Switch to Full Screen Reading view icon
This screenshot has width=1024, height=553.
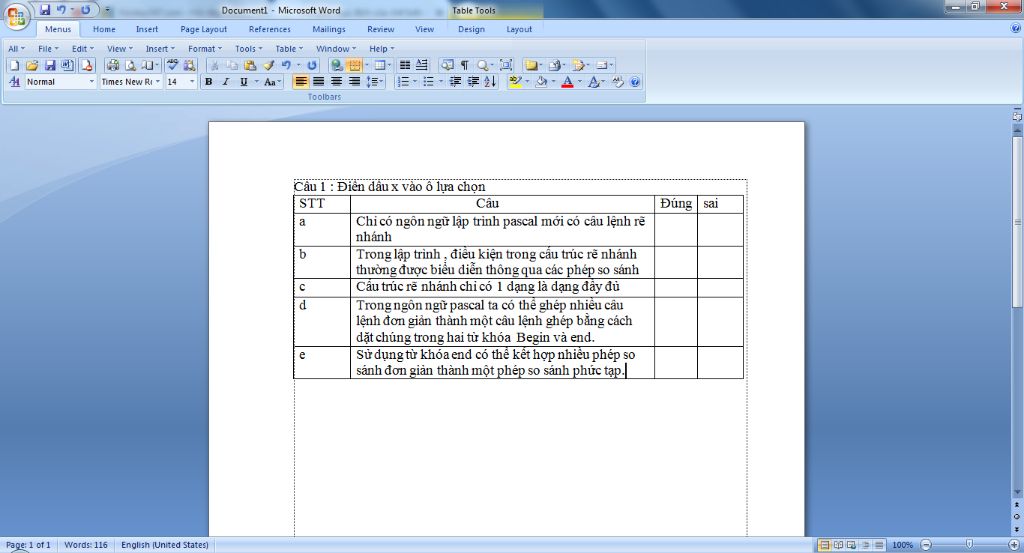point(839,545)
